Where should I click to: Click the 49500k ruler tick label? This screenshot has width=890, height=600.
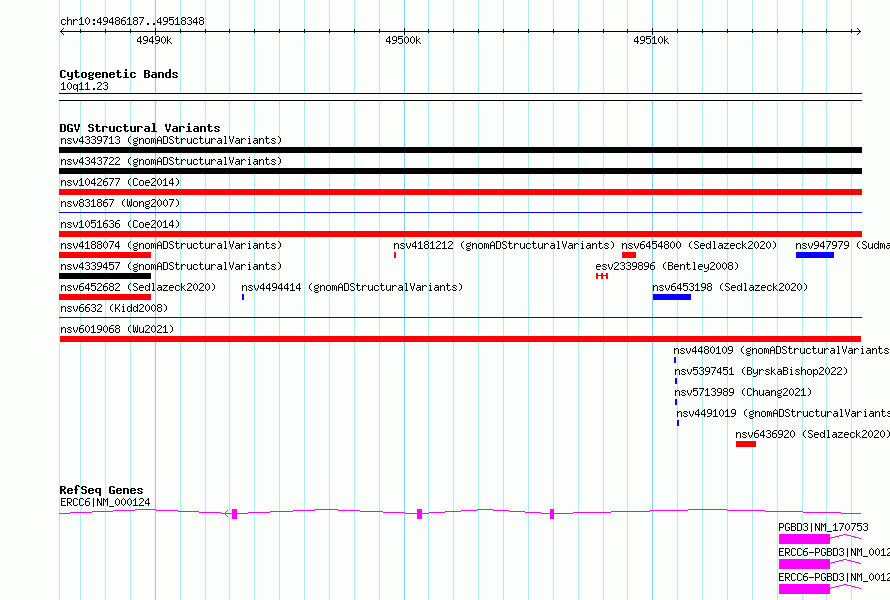[403, 40]
